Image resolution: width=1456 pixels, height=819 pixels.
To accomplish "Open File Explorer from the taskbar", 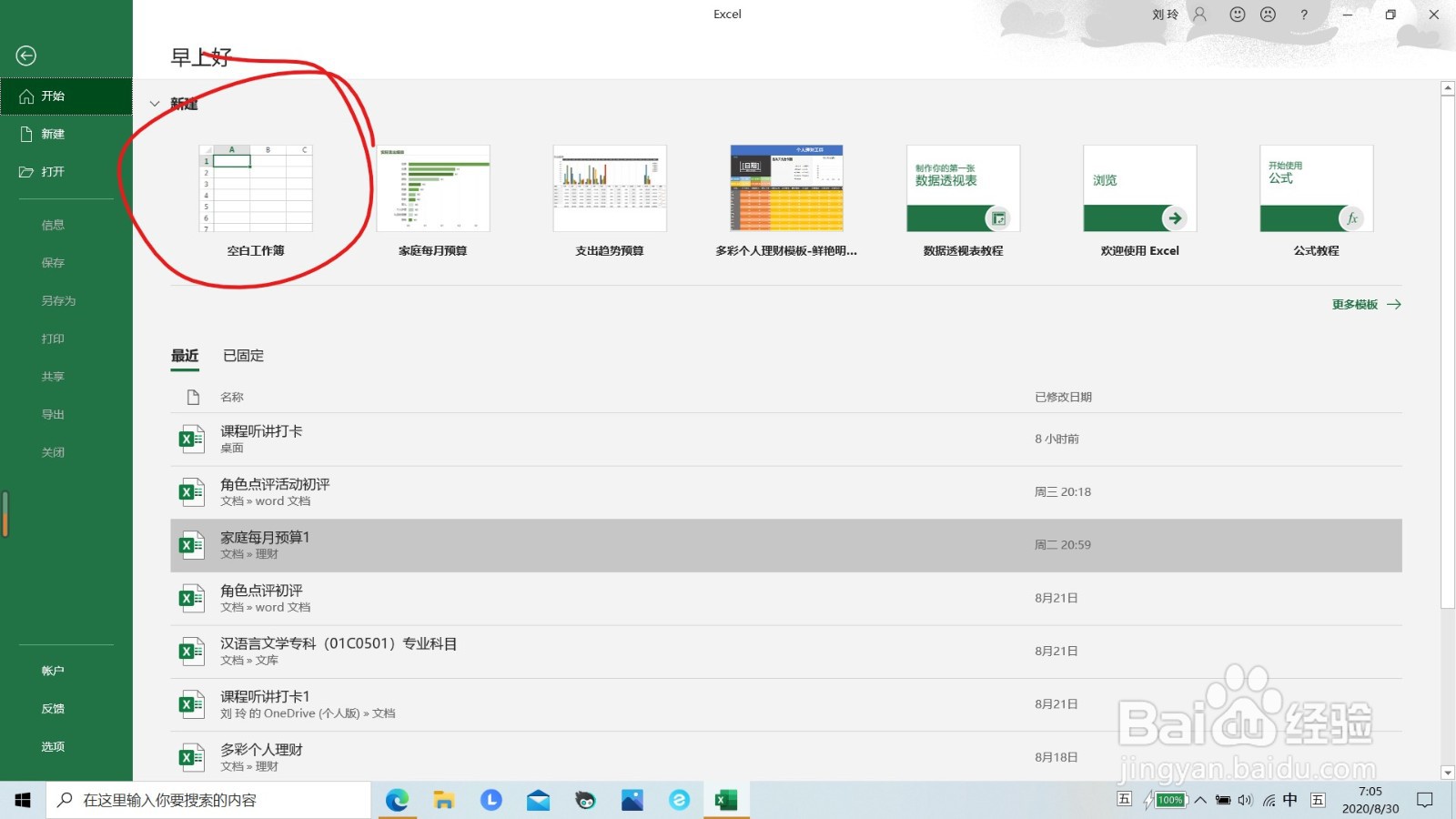I will click(444, 800).
